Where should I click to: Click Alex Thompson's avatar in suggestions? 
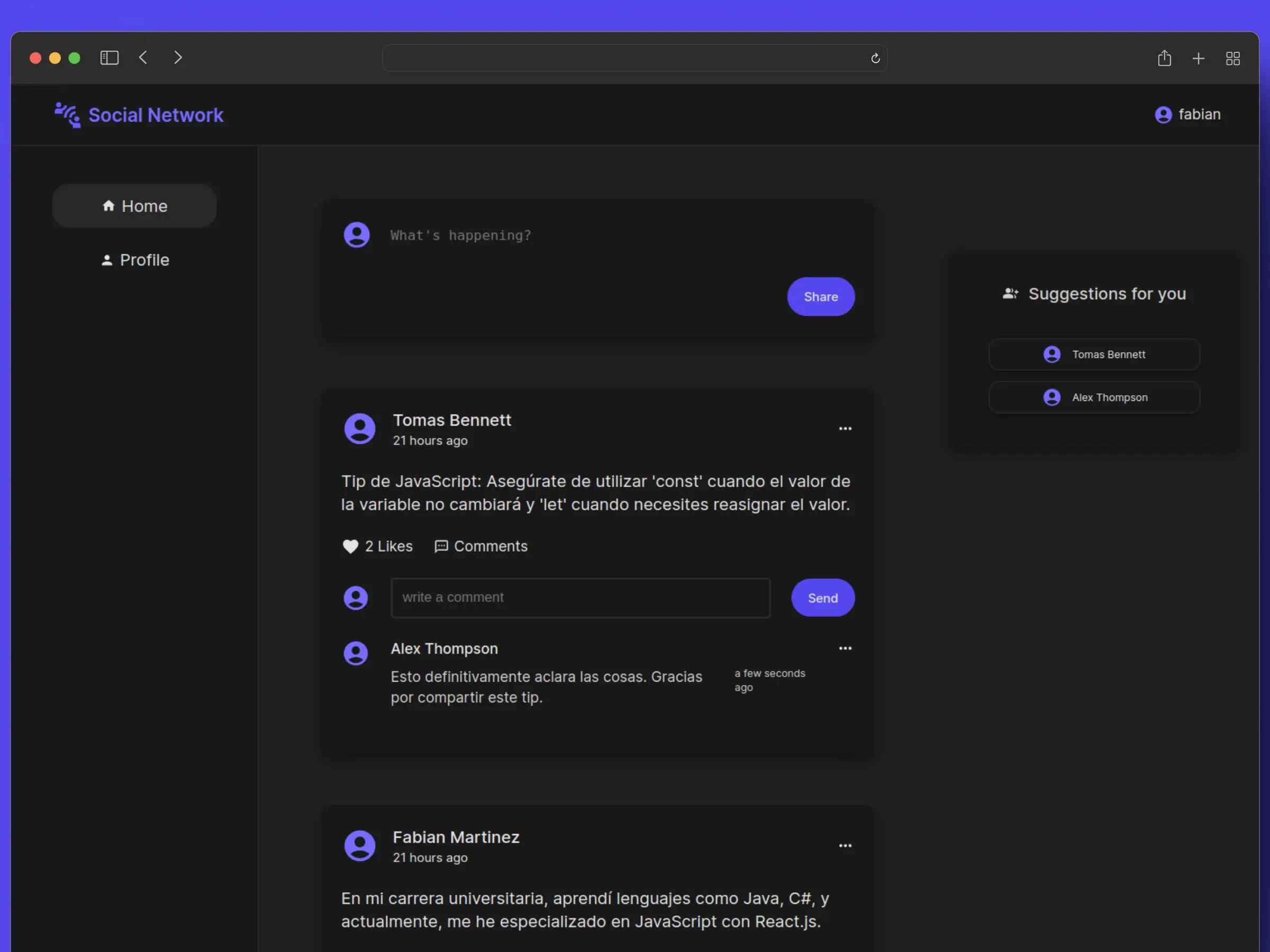1051,398
